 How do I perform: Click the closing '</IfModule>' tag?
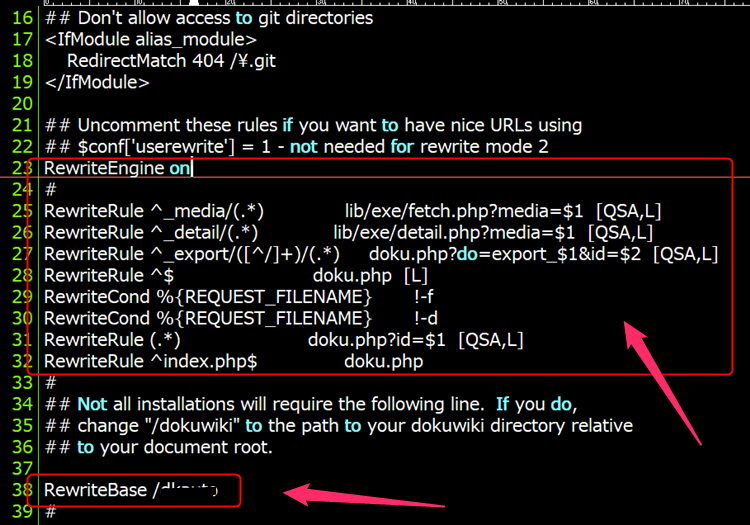(x=97, y=82)
